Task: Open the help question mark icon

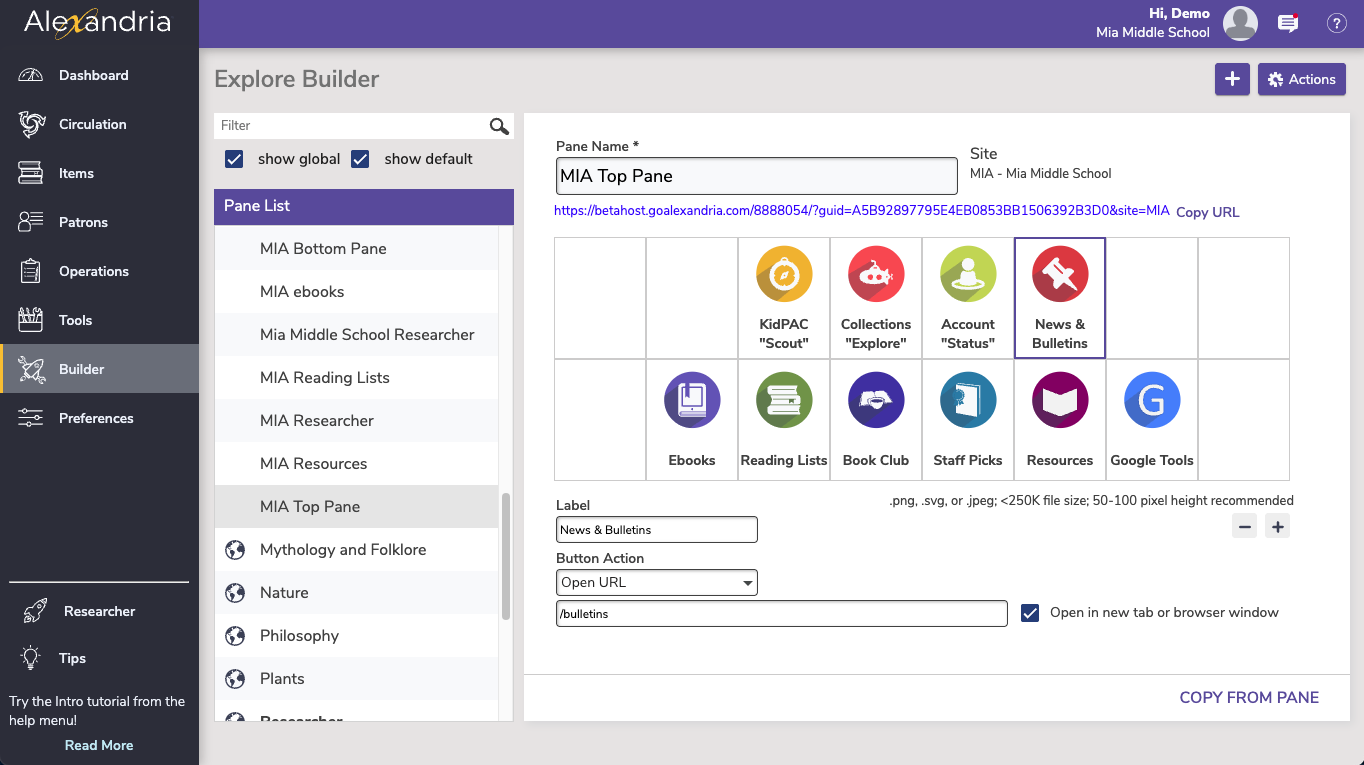Action: [x=1336, y=23]
